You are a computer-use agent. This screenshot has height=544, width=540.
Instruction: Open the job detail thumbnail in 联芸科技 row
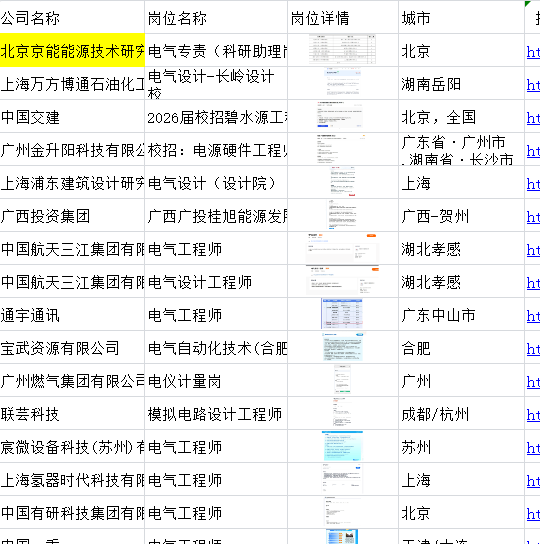click(343, 413)
